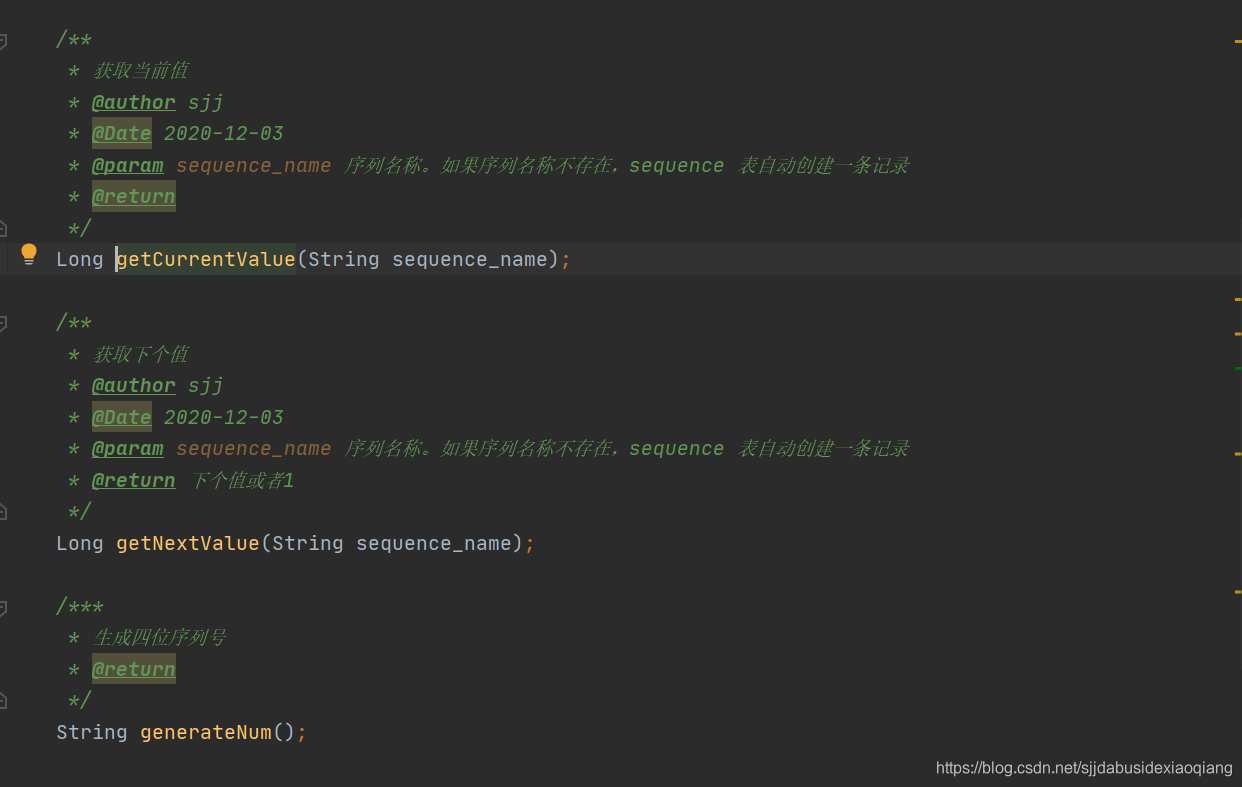The height and width of the screenshot is (787, 1242).
Task: Toggle fold marker at end of '获取当前值' Javadoc
Action: [x=2, y=228]
